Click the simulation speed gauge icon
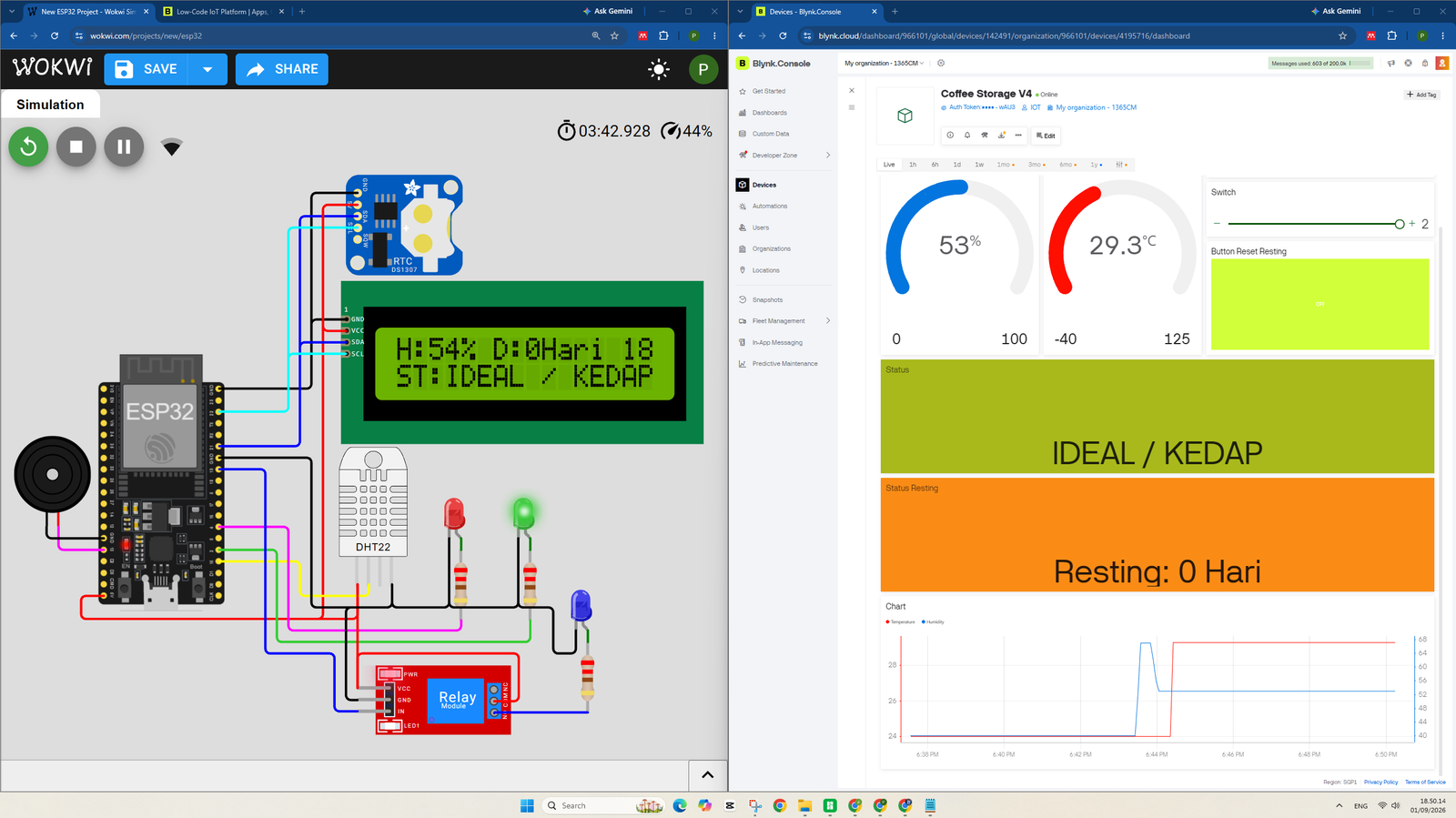1456x818 pixels. coord(671,131)
